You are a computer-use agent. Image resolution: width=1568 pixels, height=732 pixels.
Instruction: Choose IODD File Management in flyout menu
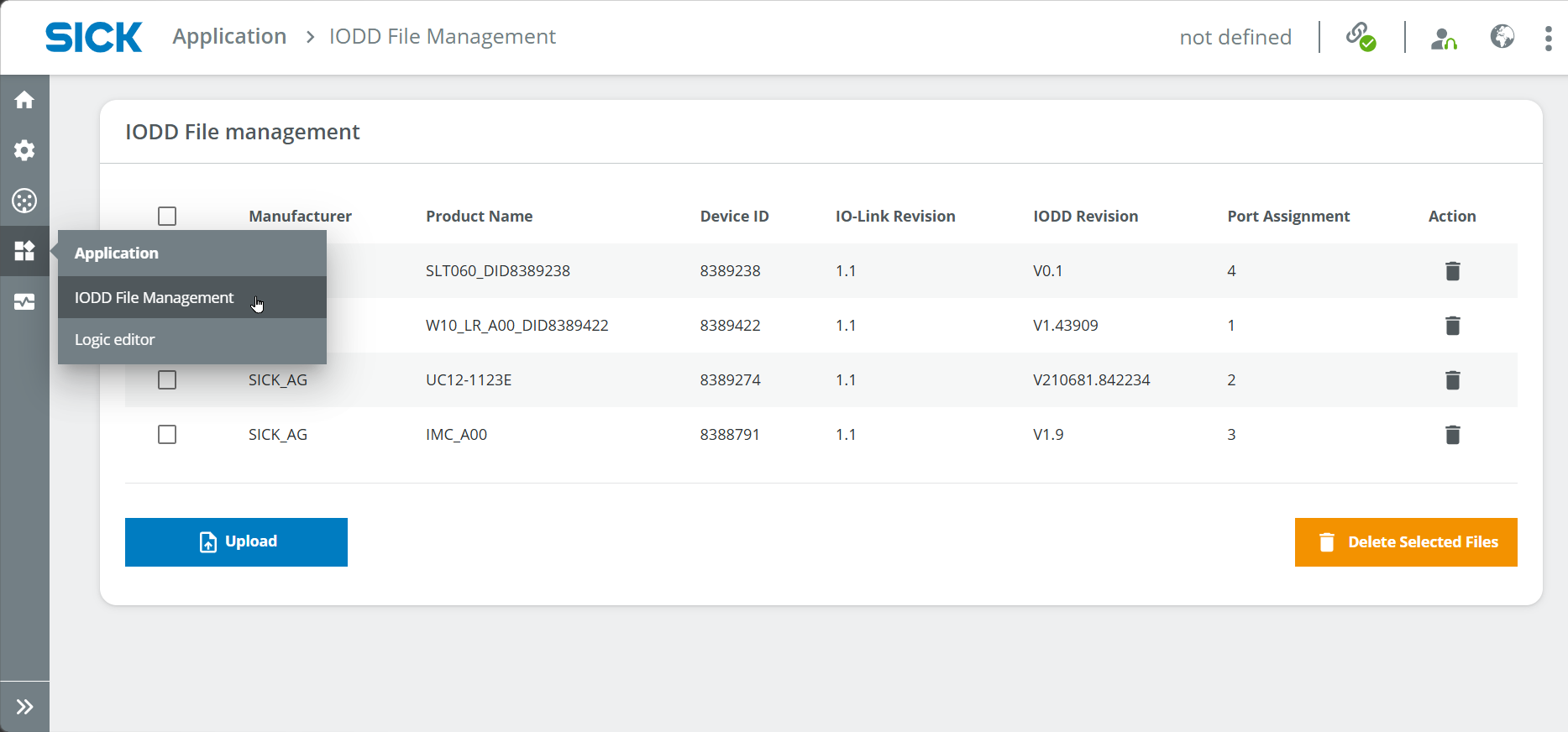click(x=192, y=297)
